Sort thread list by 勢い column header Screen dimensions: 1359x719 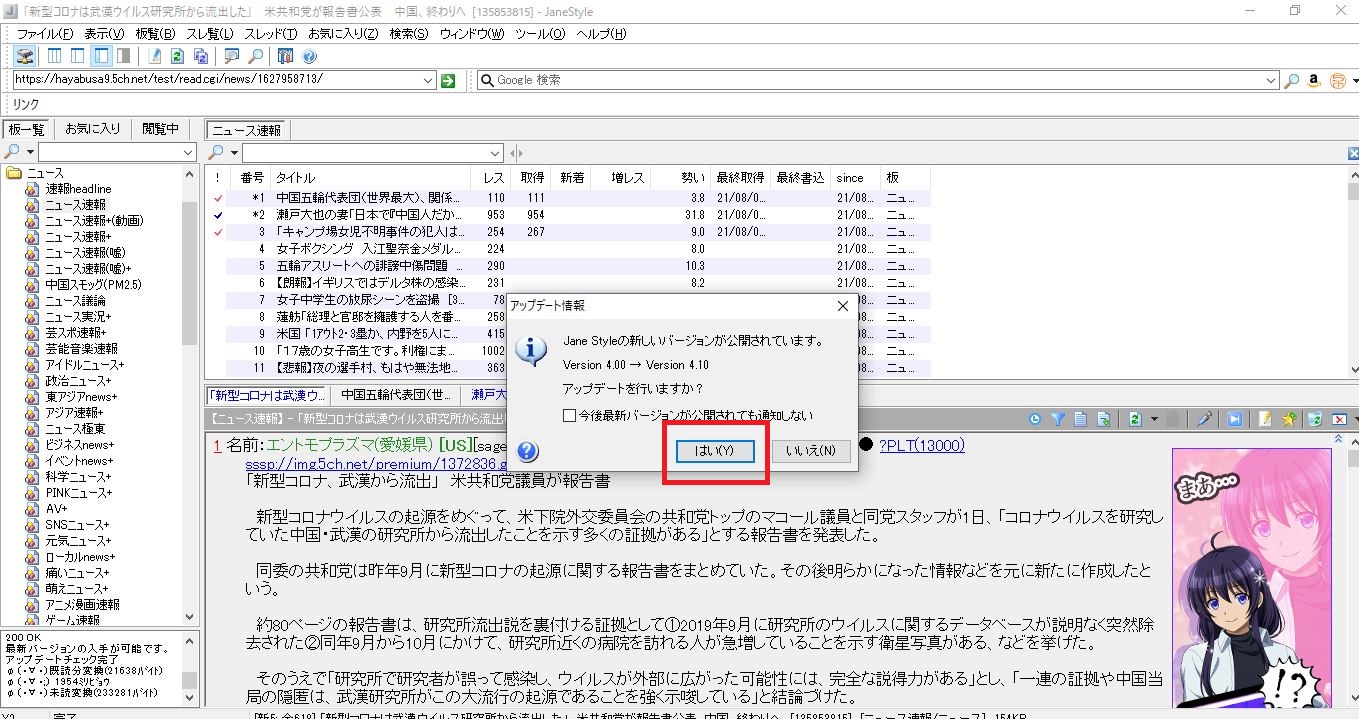pyautogui.click(x=680, y=177)
